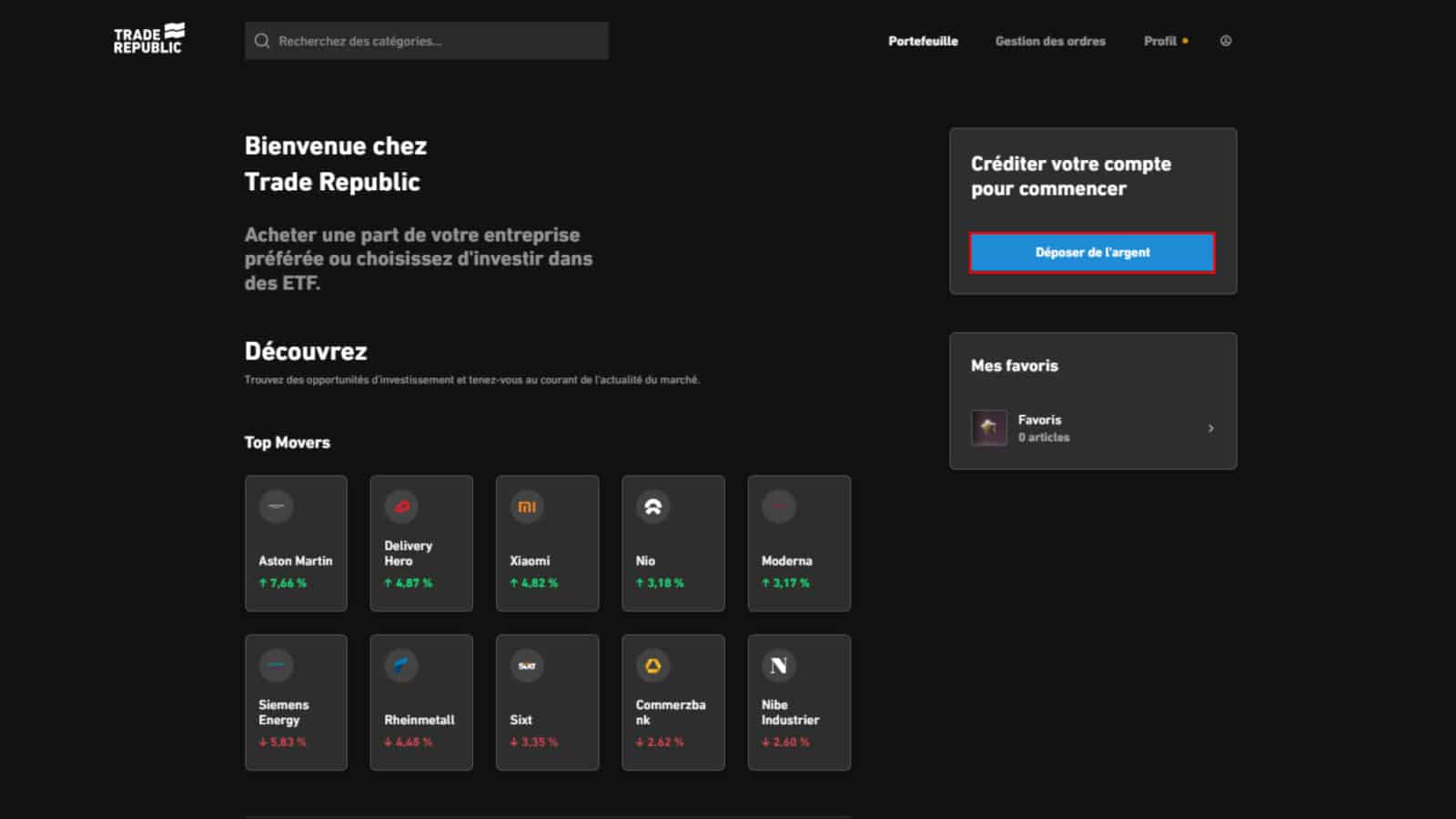Open Commerzbank via its logo icon
The width and height of the screenshot is (1456, 819).
point(652,665)
